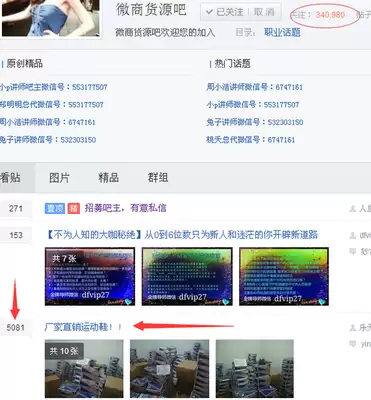The height and width of the screenshot is (400, 371).
Task: Open the 职业话题 directory link
Action: 282,32
